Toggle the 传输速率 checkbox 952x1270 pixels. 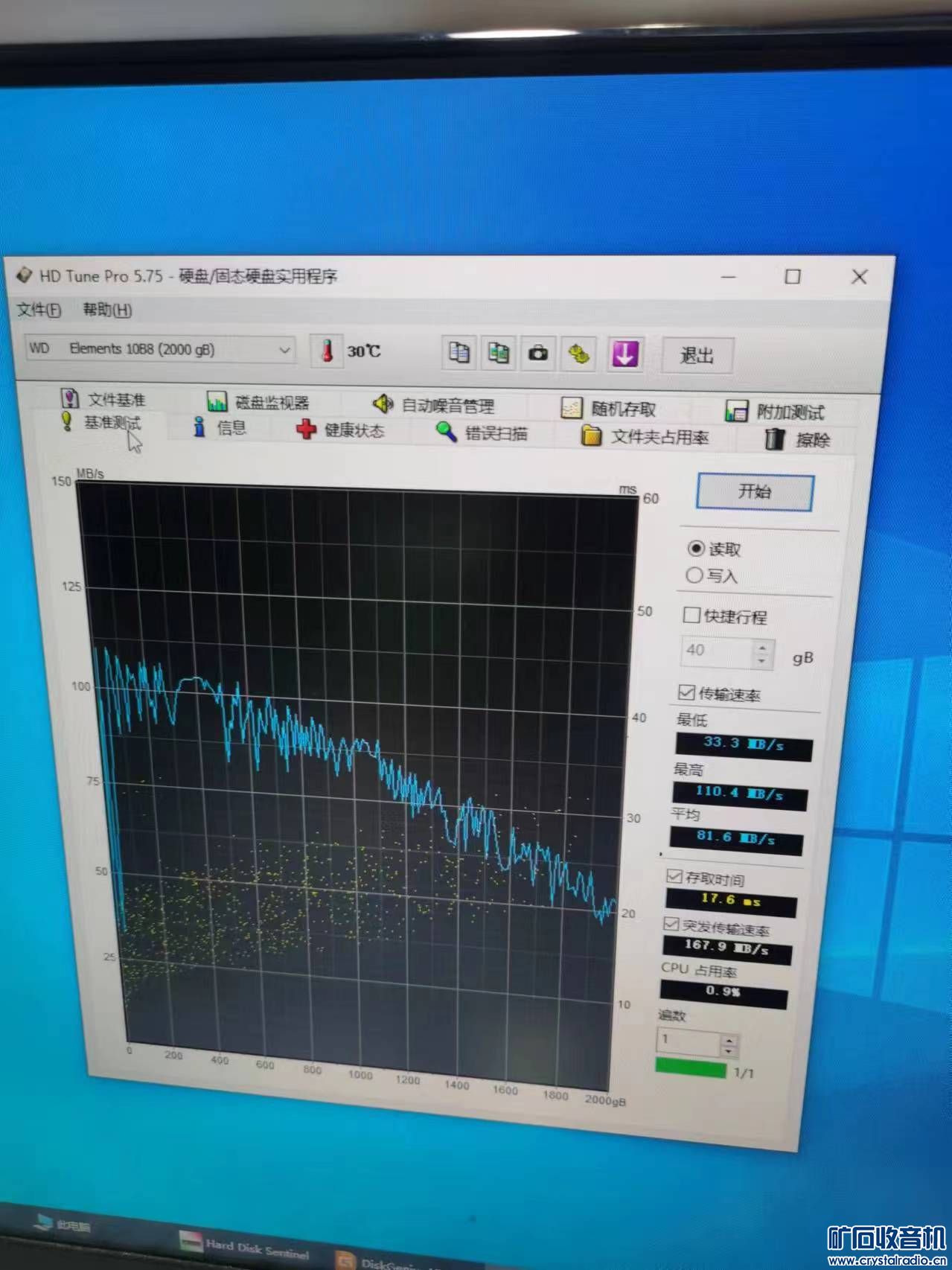(x=686, y=692)
